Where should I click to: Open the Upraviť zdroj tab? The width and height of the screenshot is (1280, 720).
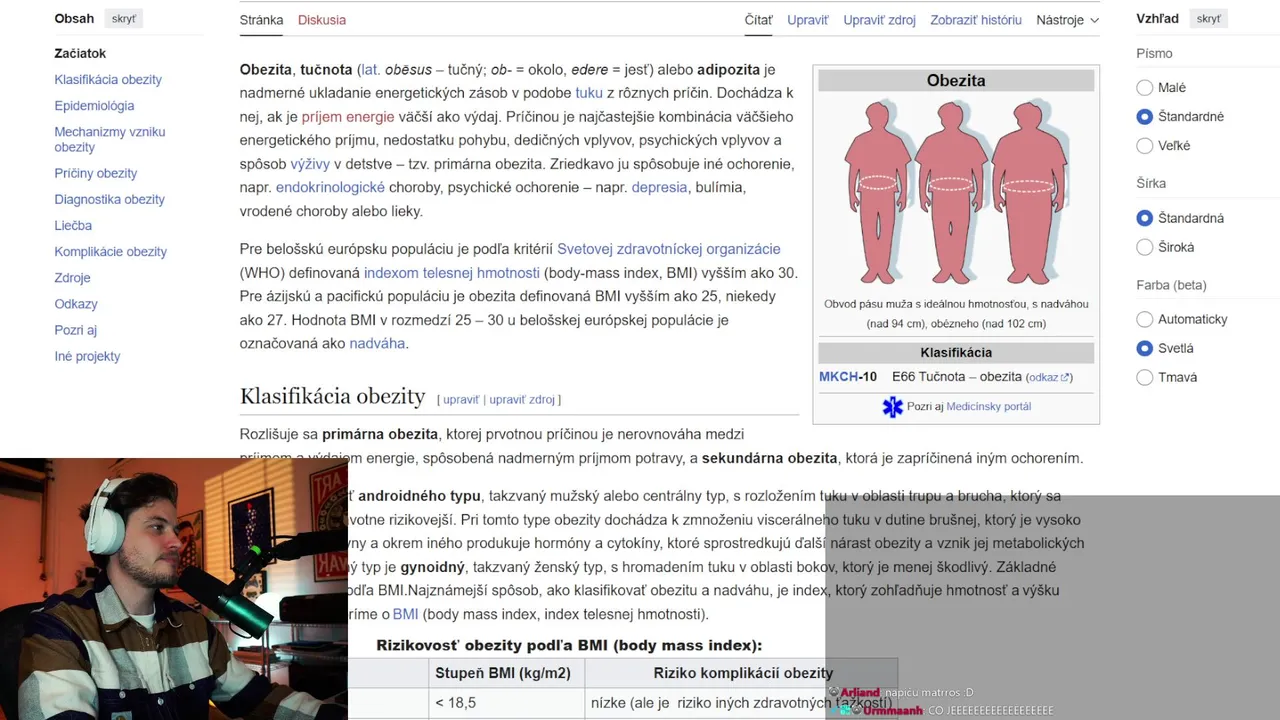pyautogui.click(x=879, y=20)
